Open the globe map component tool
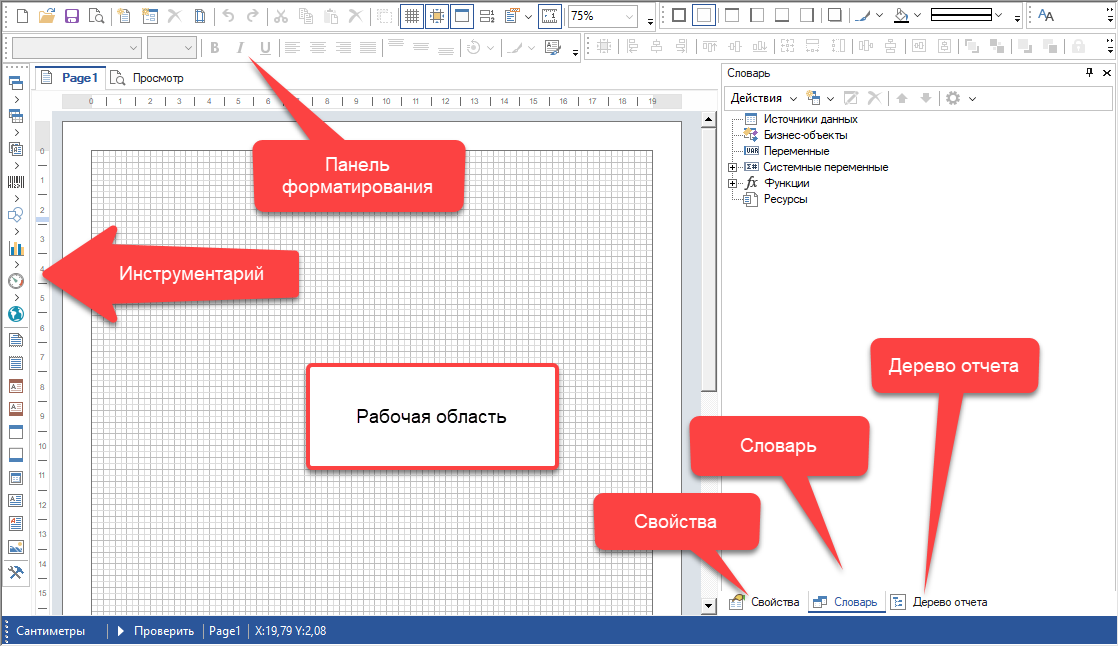Image resolution: width=1119 pixels, height=647 pixels. (x=16, y=314)
